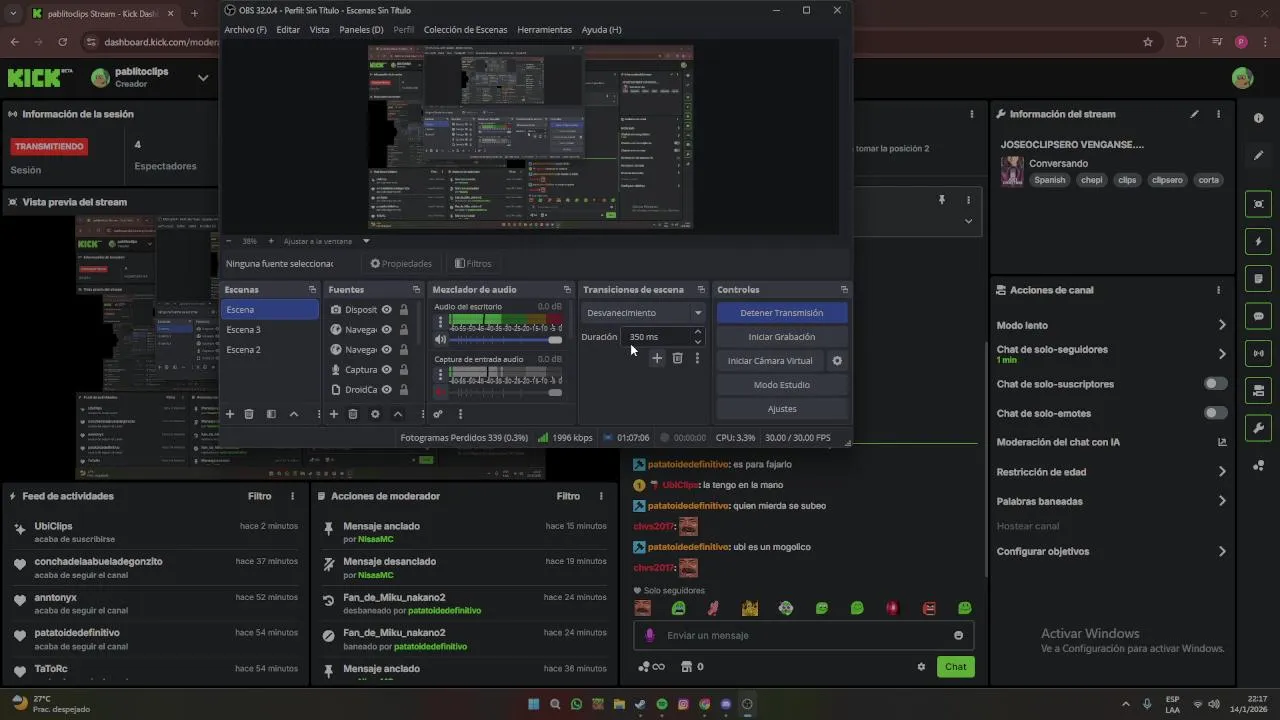This screenshot has height=720, width=1280.
Task: Open Vista menu in OBS
Action: [319, 30]
